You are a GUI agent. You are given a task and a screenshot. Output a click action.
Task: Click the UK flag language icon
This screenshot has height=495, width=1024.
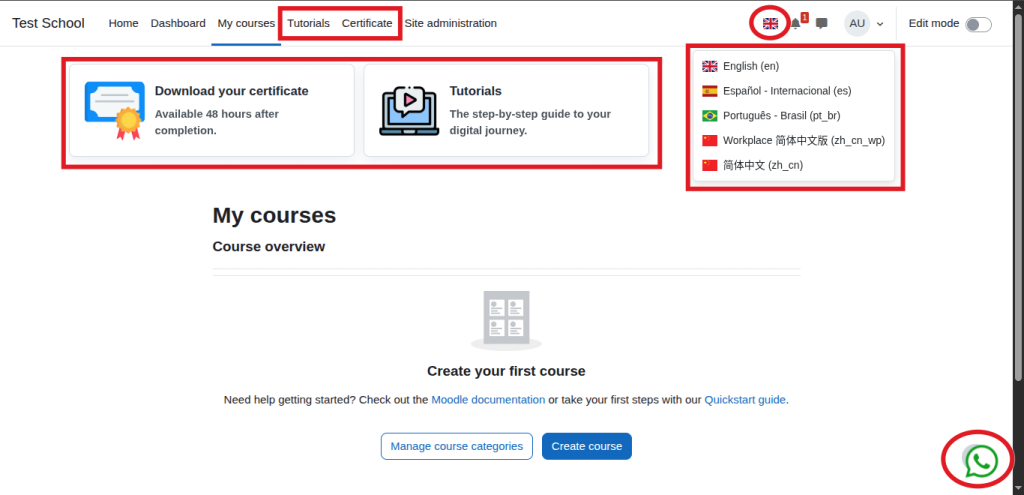tap(770, 23)
